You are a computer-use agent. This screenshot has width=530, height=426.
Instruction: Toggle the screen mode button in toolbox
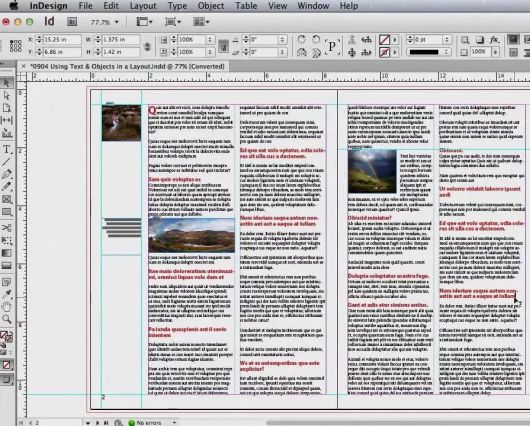(x=6, y=380)
